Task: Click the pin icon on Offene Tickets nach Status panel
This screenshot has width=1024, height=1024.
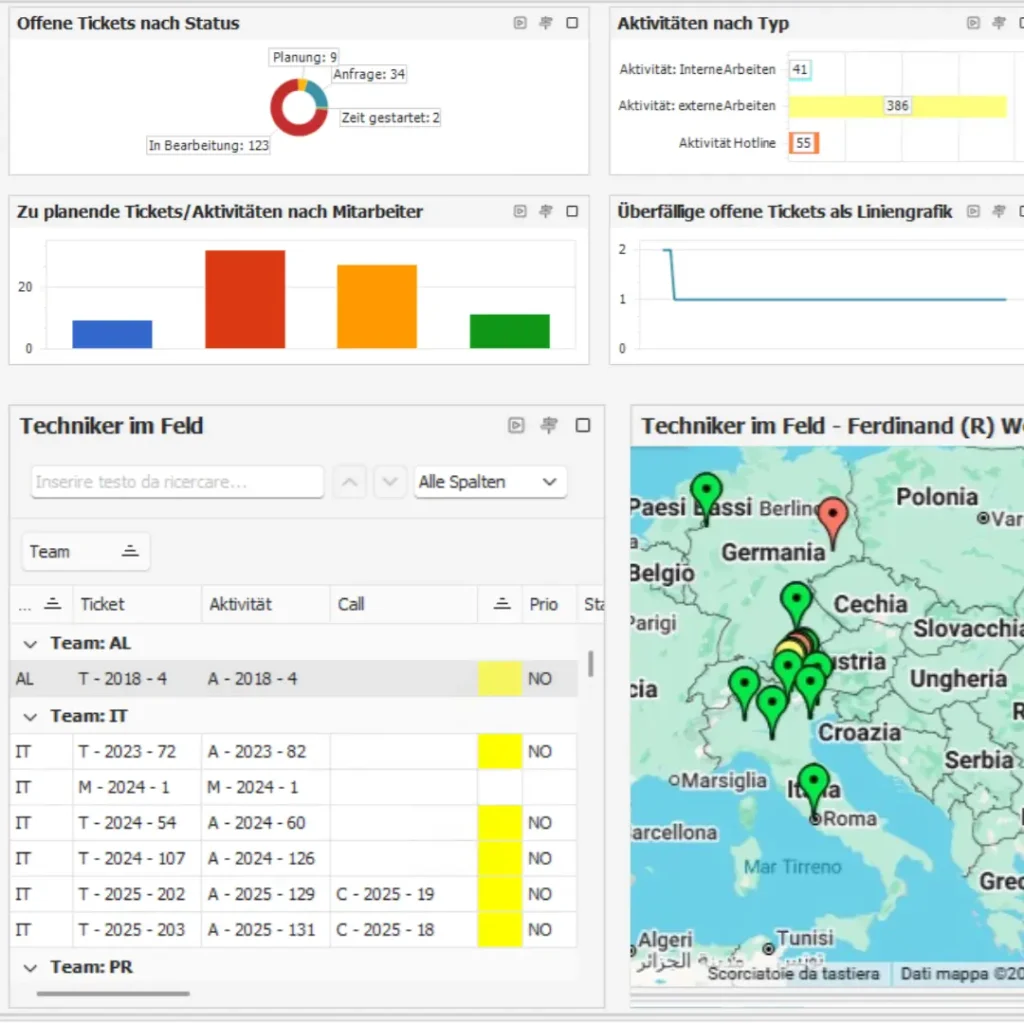Action: (548, 22)
